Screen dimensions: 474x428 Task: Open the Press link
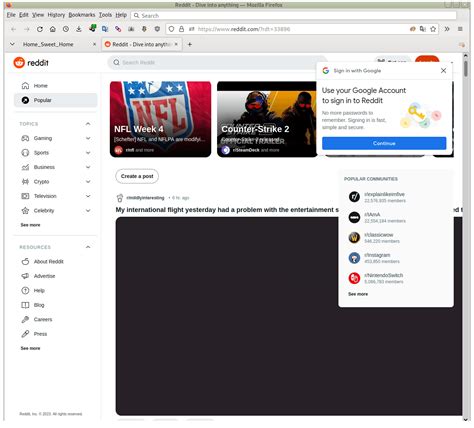click(x=40, y=334)
